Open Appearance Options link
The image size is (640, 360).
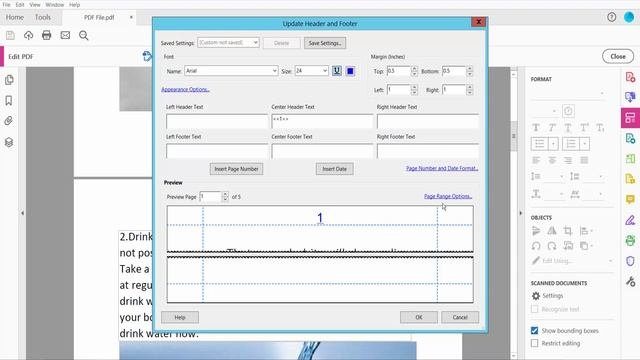185,89
